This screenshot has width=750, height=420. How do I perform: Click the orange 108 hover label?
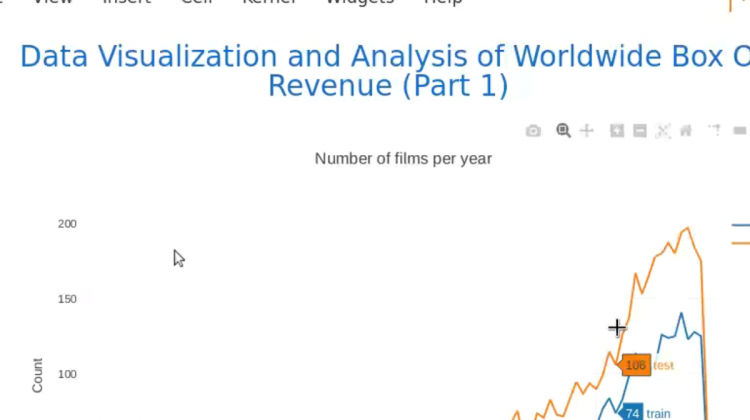pos(636,365)
